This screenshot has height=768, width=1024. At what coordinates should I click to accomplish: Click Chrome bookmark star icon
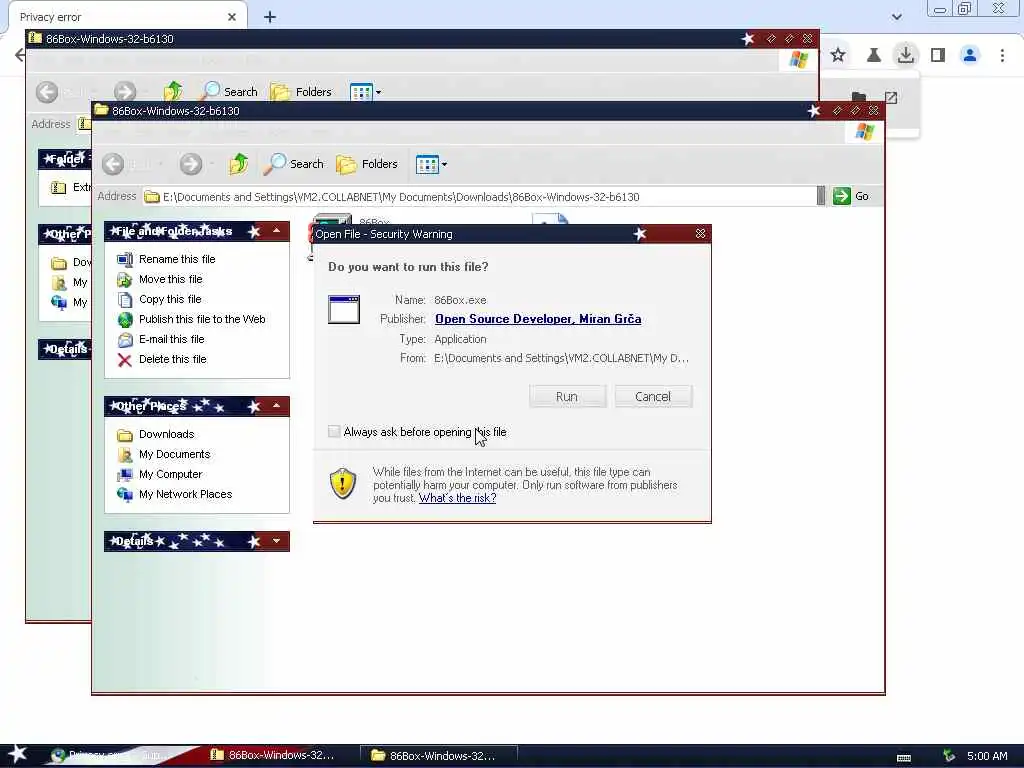point(838,55)
